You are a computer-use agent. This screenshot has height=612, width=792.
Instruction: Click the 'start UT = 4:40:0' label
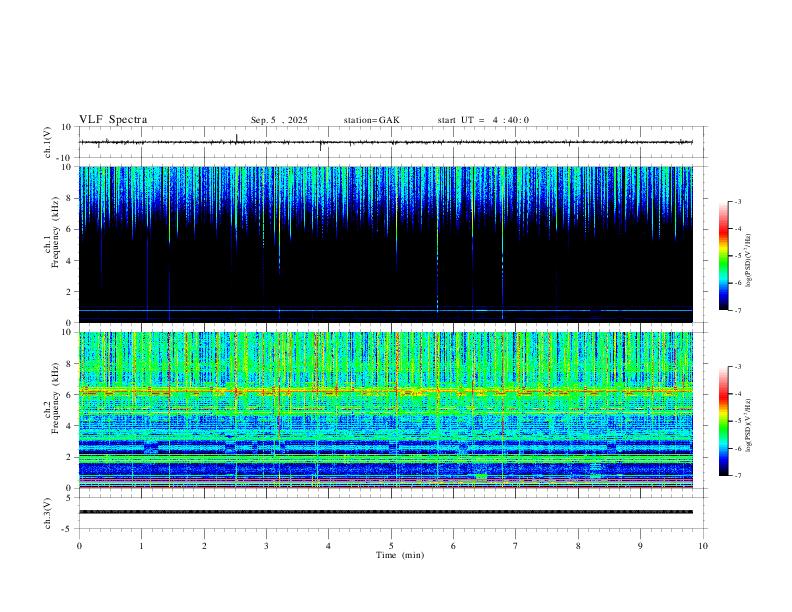coord(483,120)
